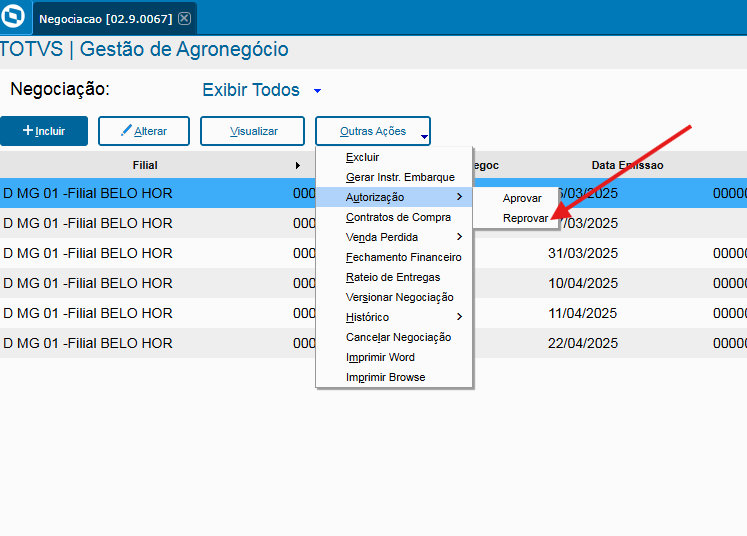This screenshot has width=747, height=536.
Task: Select the row dated 11/04/2025
Action: [374, 313]
